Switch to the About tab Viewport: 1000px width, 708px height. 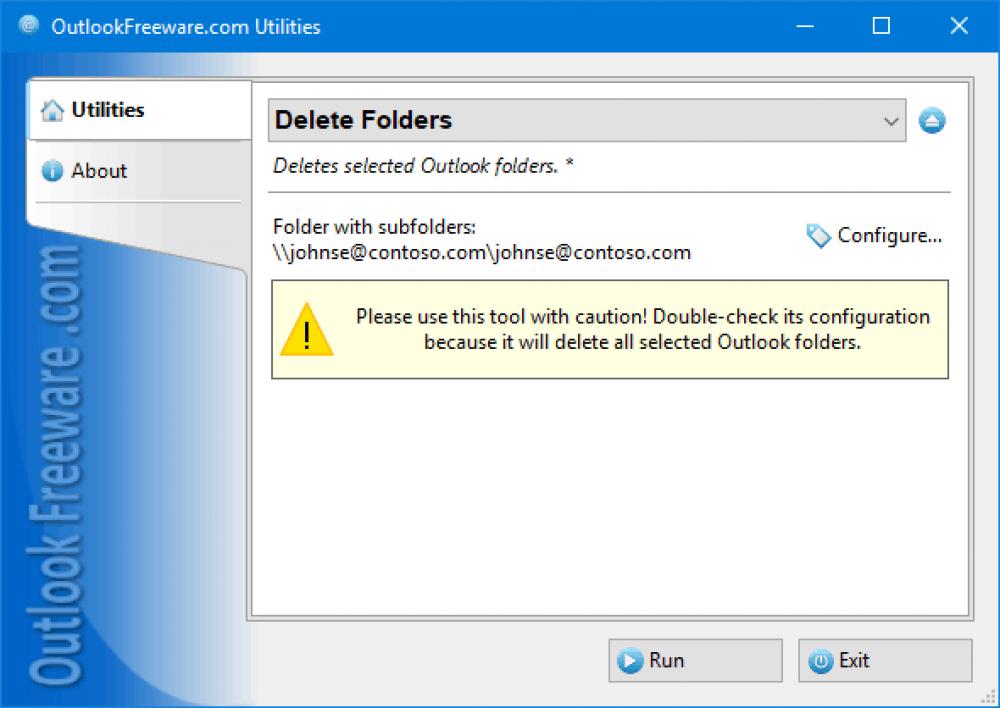click(99, 171)
